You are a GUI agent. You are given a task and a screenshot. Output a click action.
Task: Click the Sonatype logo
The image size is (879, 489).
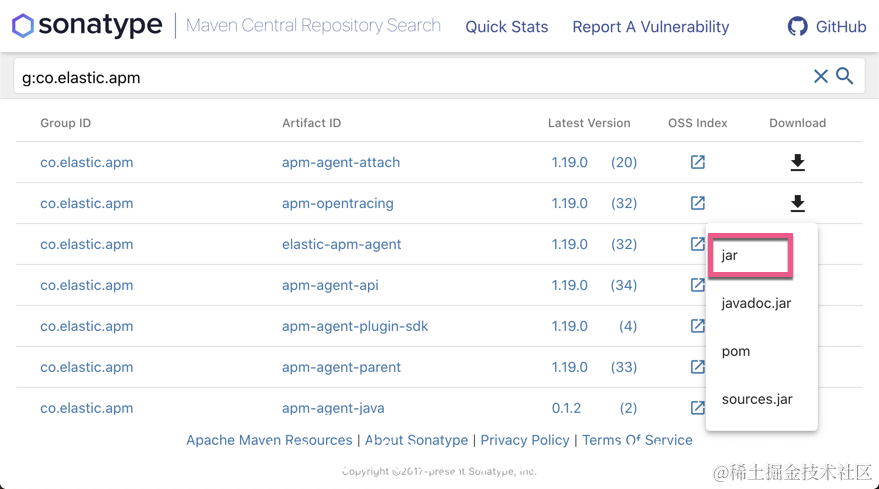click(x=87, y=25)
